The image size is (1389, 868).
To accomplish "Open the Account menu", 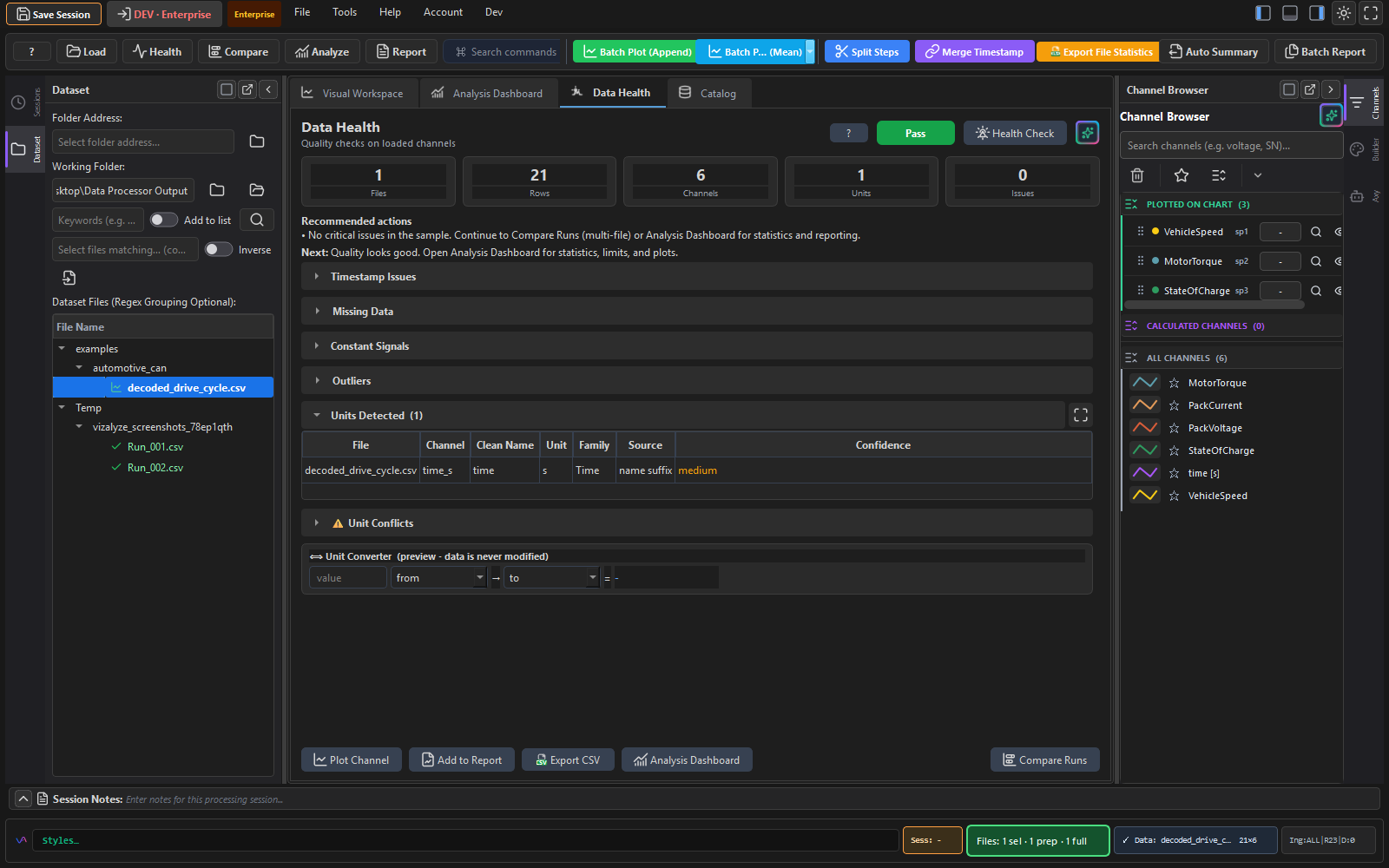I will [443, 12].
